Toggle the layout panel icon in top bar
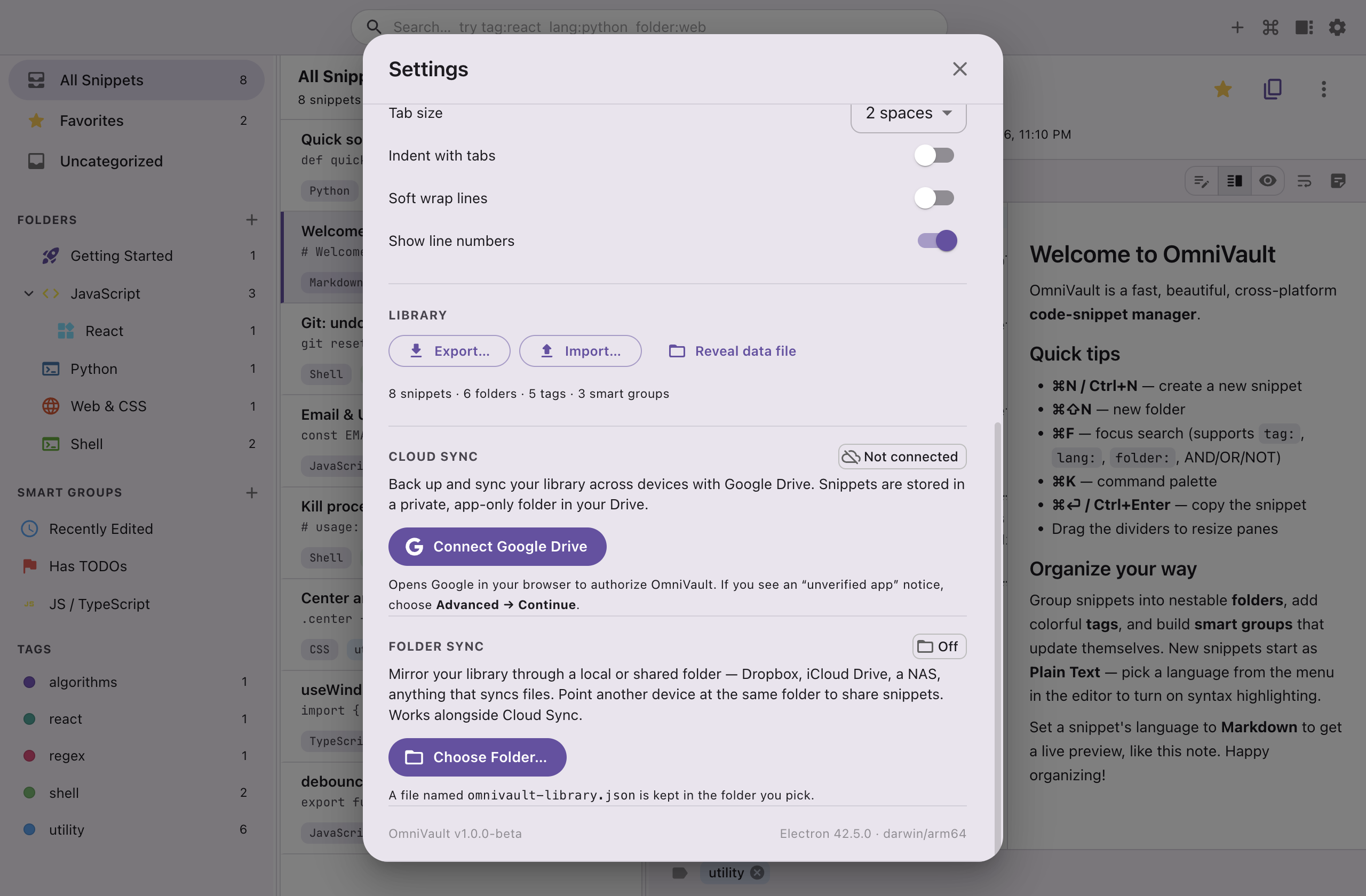Viewport: 1366px width, 896px height. pyautogui.click(x=1304, y=27)
